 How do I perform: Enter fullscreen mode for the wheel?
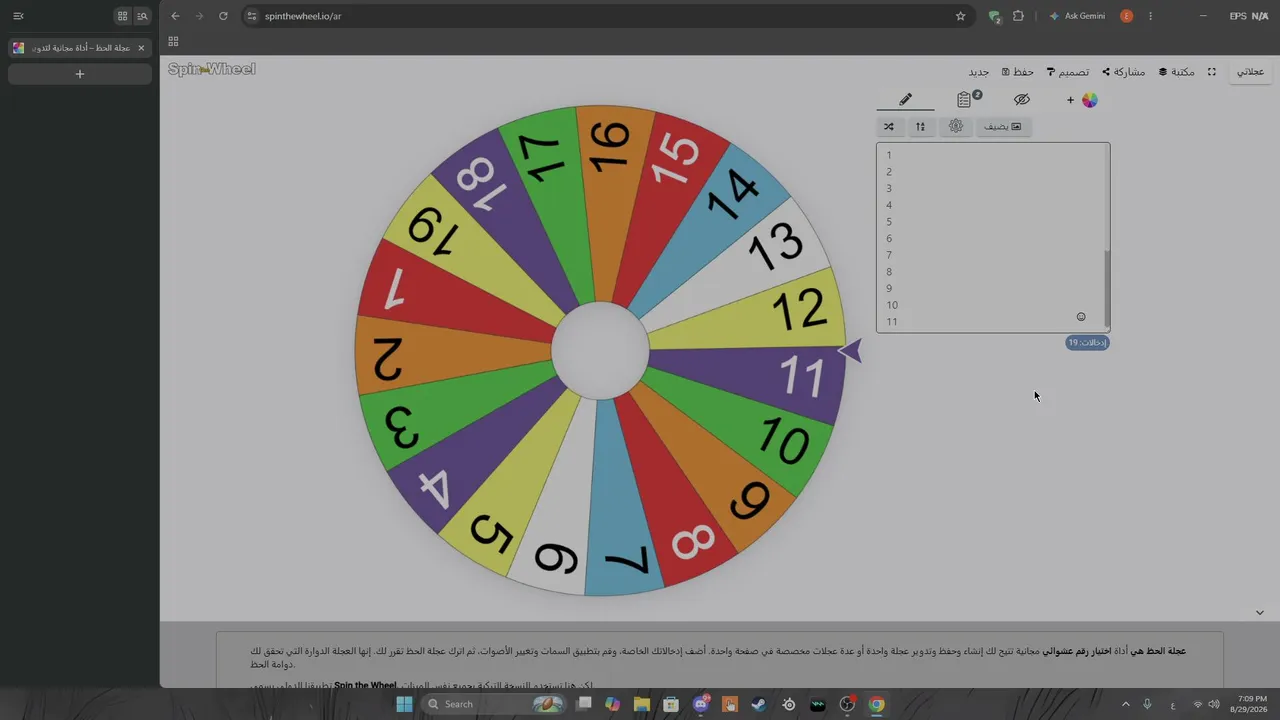tap(1212, 72)
